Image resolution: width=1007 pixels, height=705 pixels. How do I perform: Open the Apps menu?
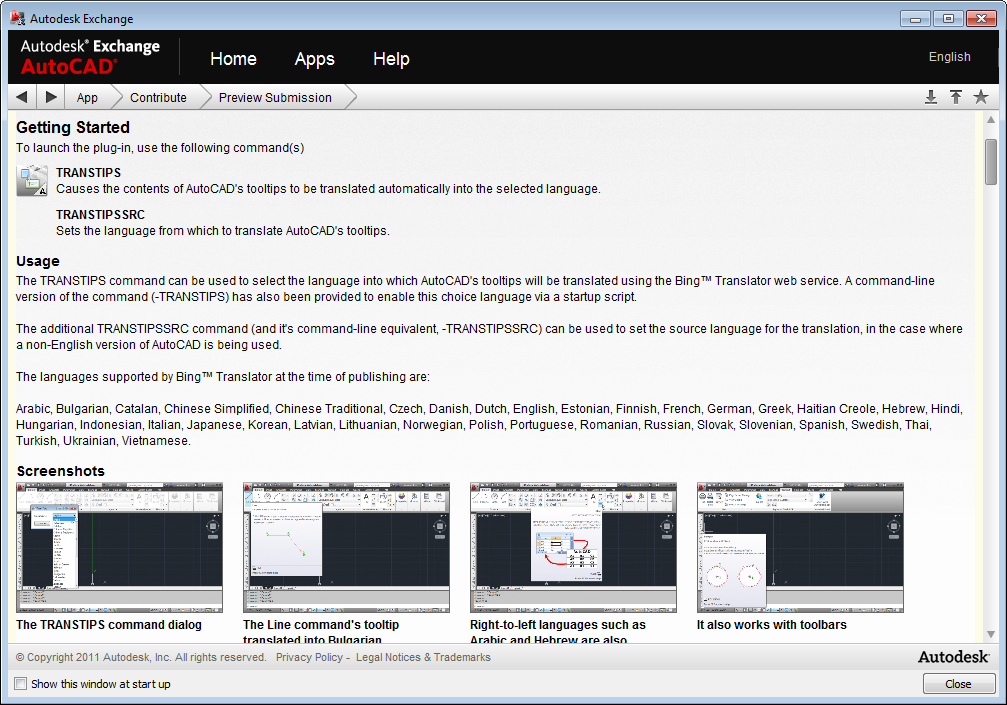(314, 59)
